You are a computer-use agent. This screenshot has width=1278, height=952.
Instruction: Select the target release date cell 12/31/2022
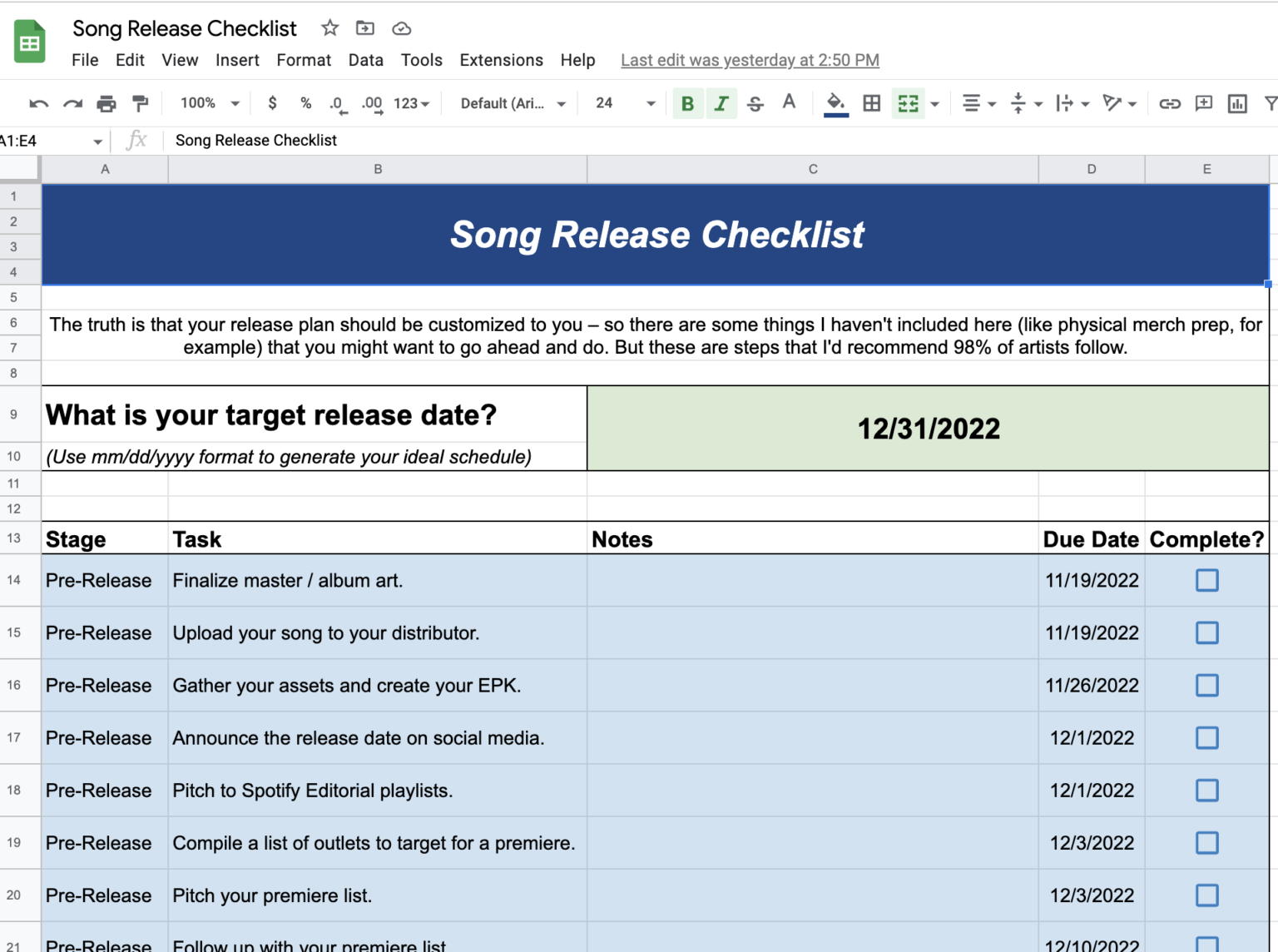(928, 429)
